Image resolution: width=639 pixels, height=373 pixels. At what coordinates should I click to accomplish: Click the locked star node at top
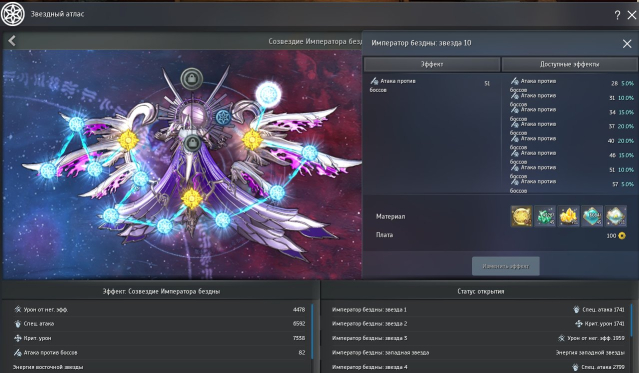coord(192,78)
